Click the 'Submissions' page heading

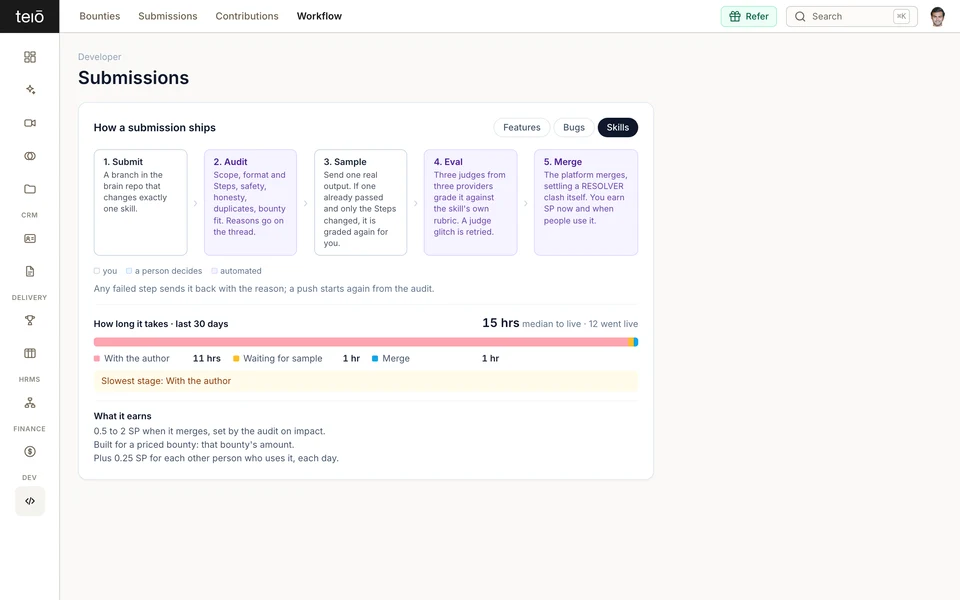(133, 78)
